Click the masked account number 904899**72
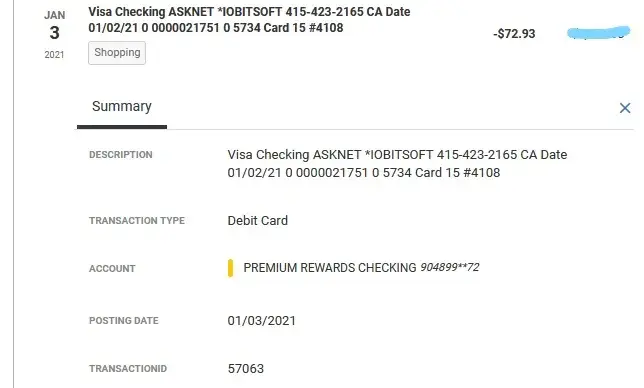 tap(449, 267)
